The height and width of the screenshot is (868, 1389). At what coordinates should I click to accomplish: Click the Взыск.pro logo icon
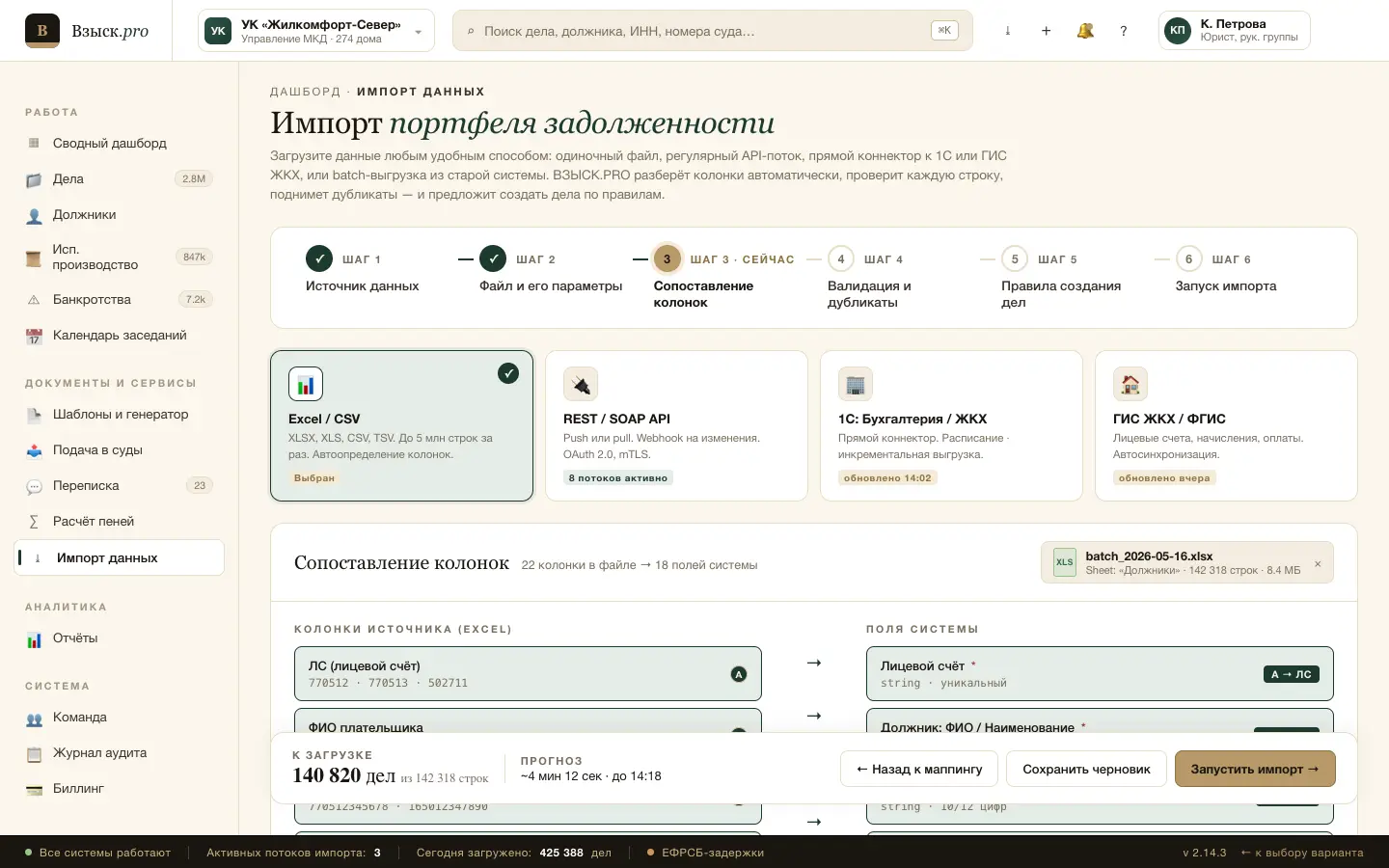tap(42, 31)
